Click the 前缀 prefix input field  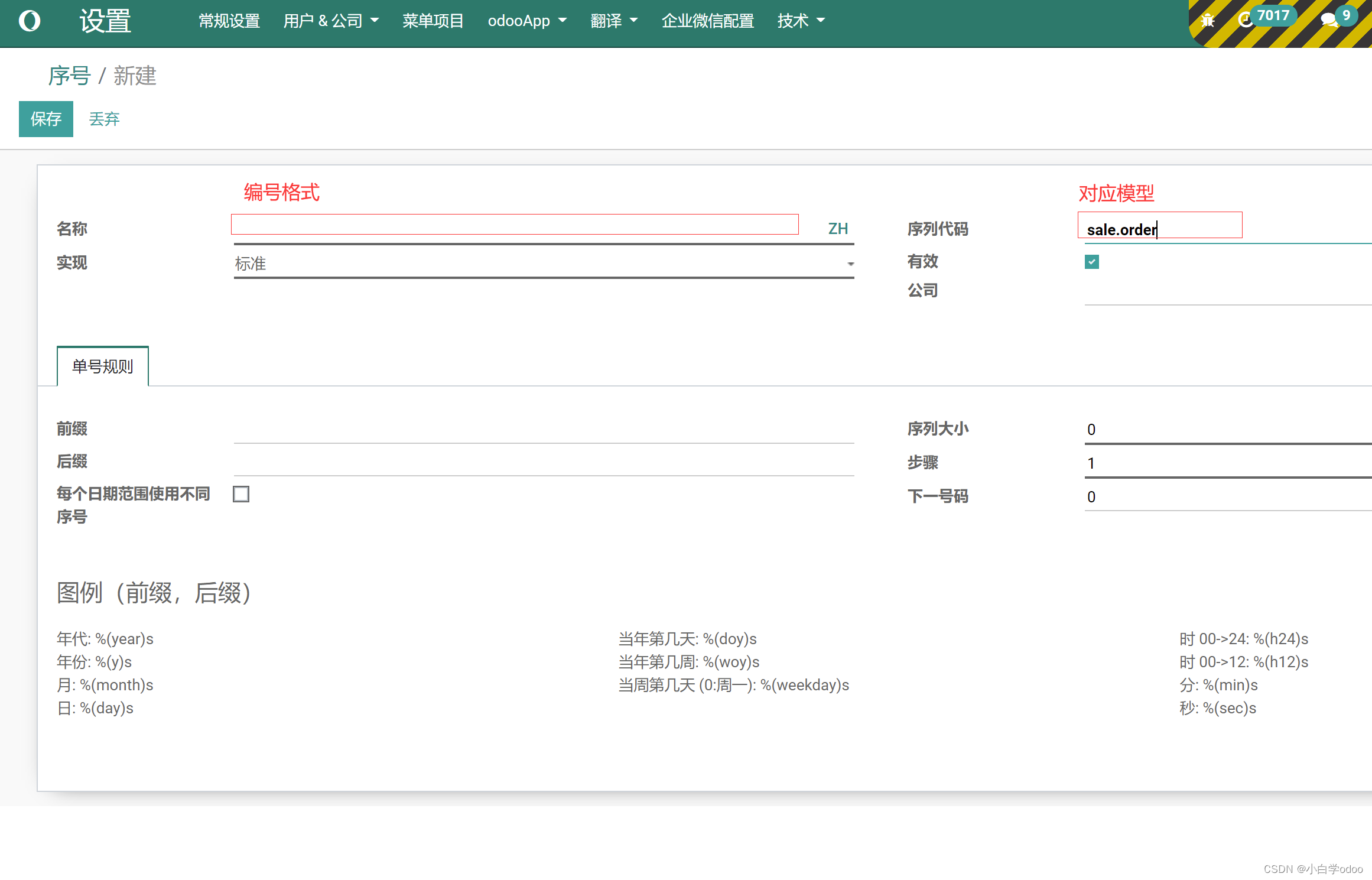coord(543,430)
